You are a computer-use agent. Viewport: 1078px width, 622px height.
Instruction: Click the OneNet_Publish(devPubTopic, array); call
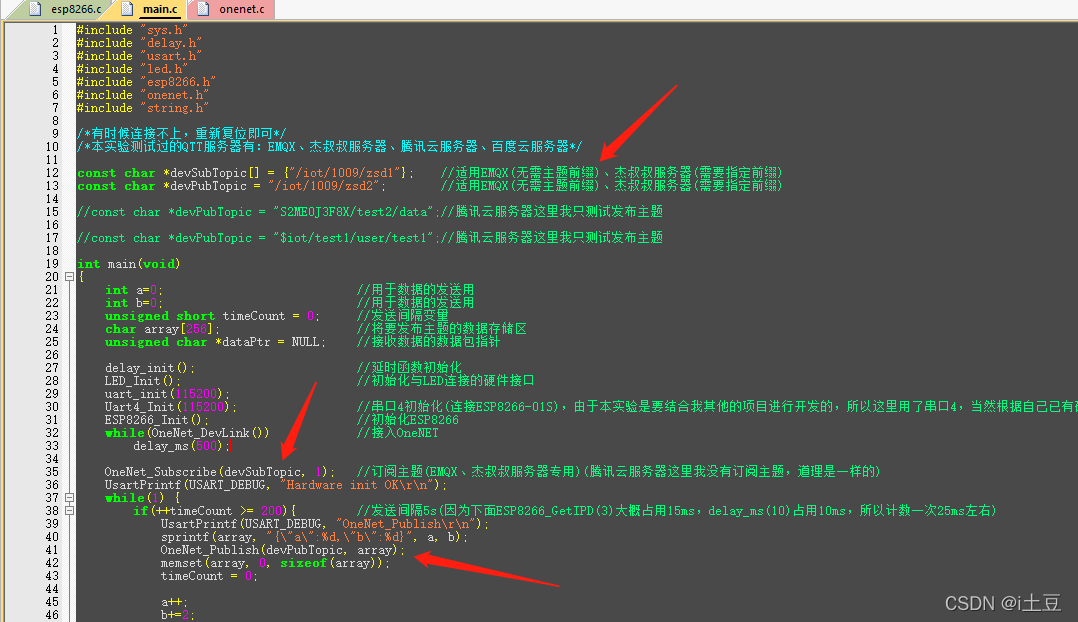(x=283, y=551)
